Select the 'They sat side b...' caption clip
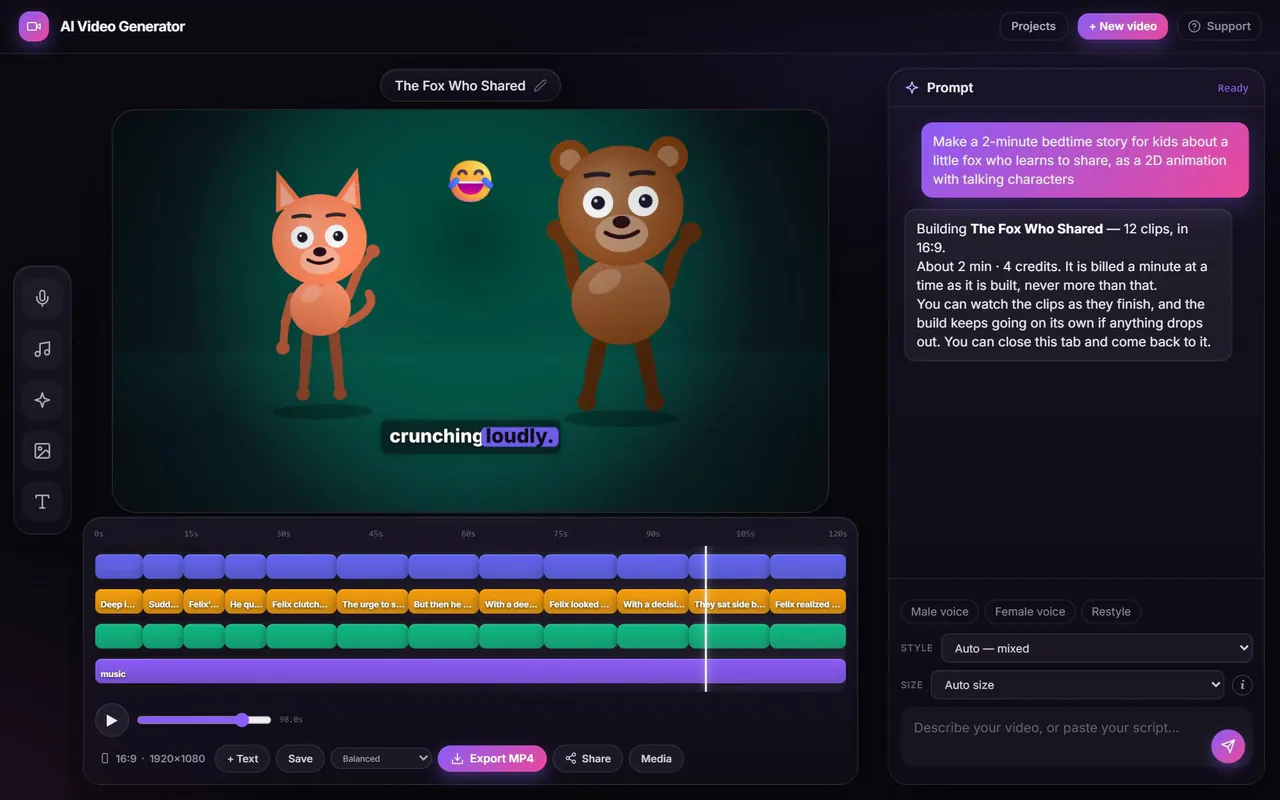Viewport: 1280px width, 800px height. [729, 602]
